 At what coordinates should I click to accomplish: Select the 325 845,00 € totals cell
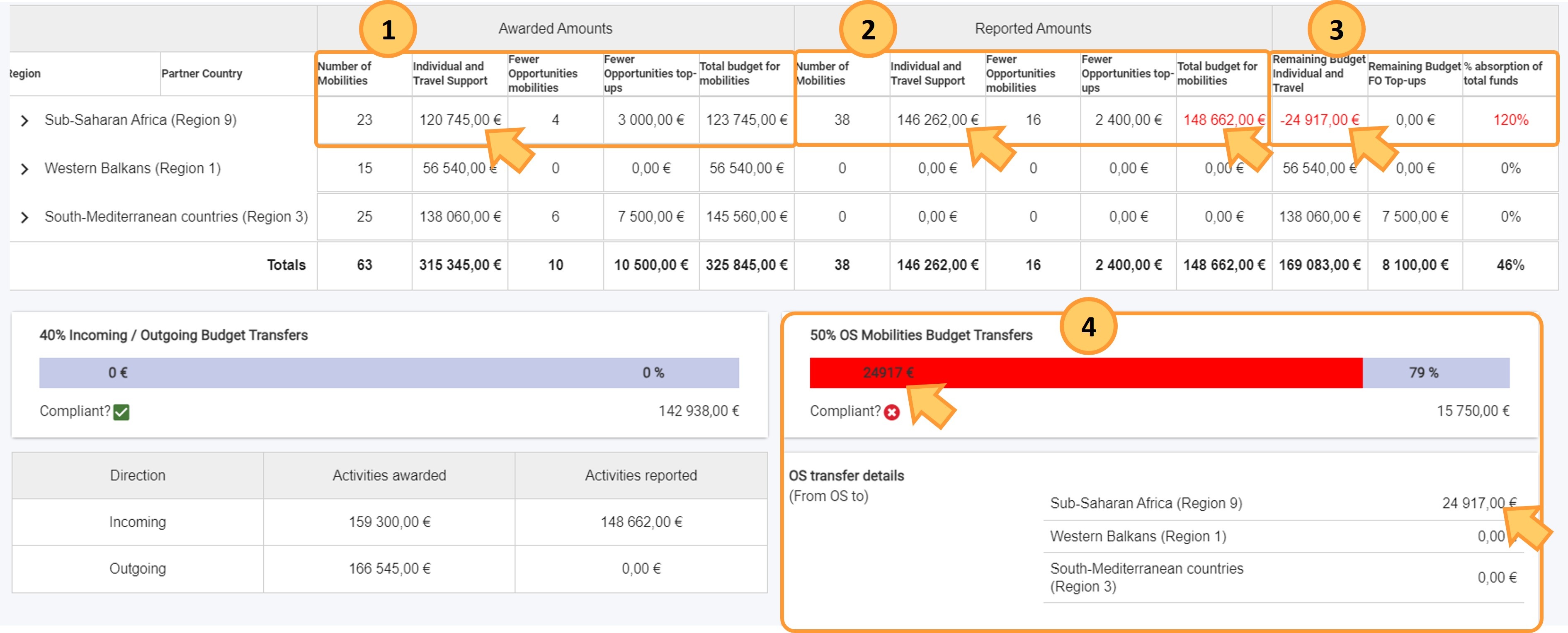click(746, 265)
